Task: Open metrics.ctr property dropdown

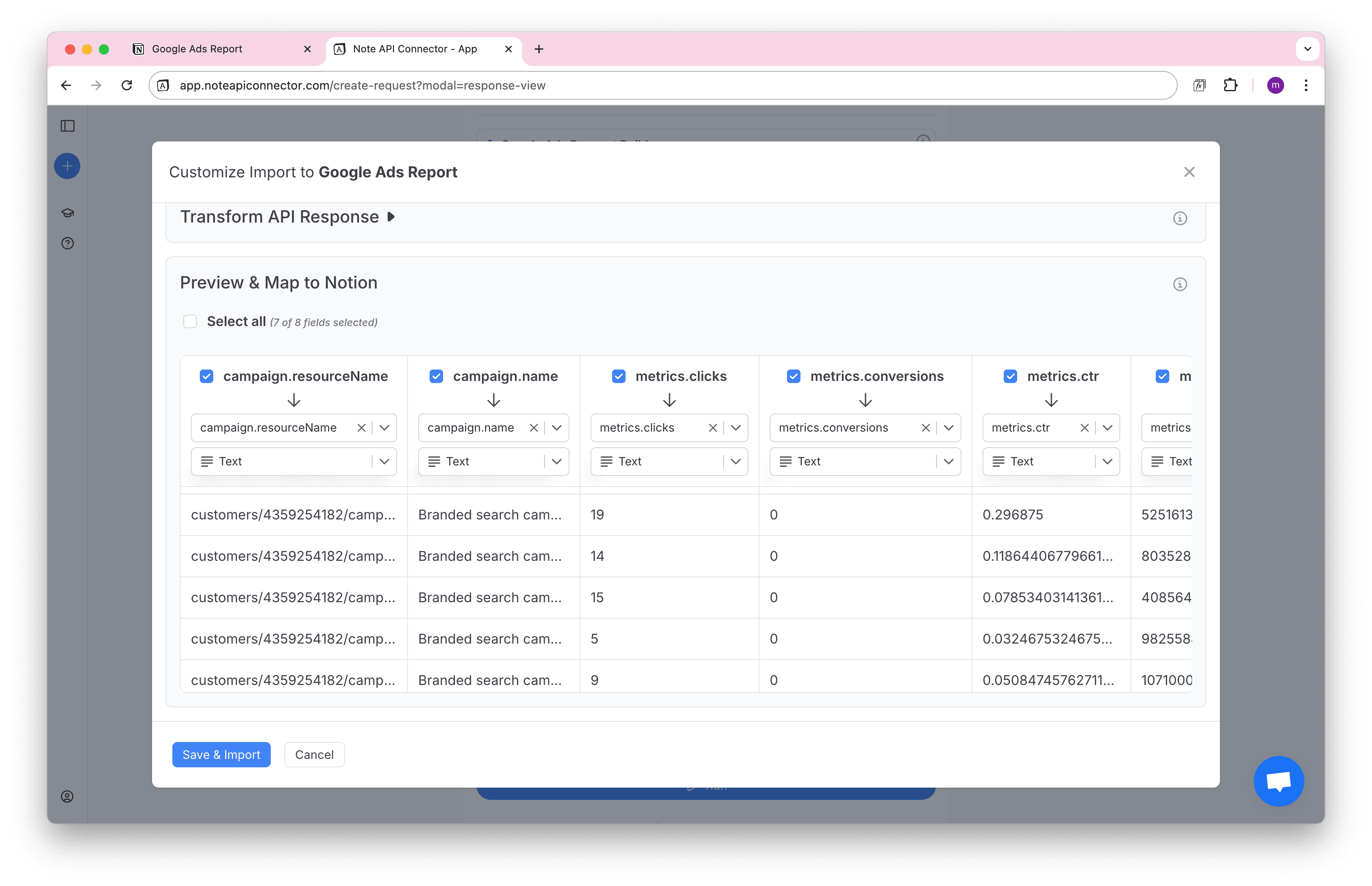Action: (1107, 428)
